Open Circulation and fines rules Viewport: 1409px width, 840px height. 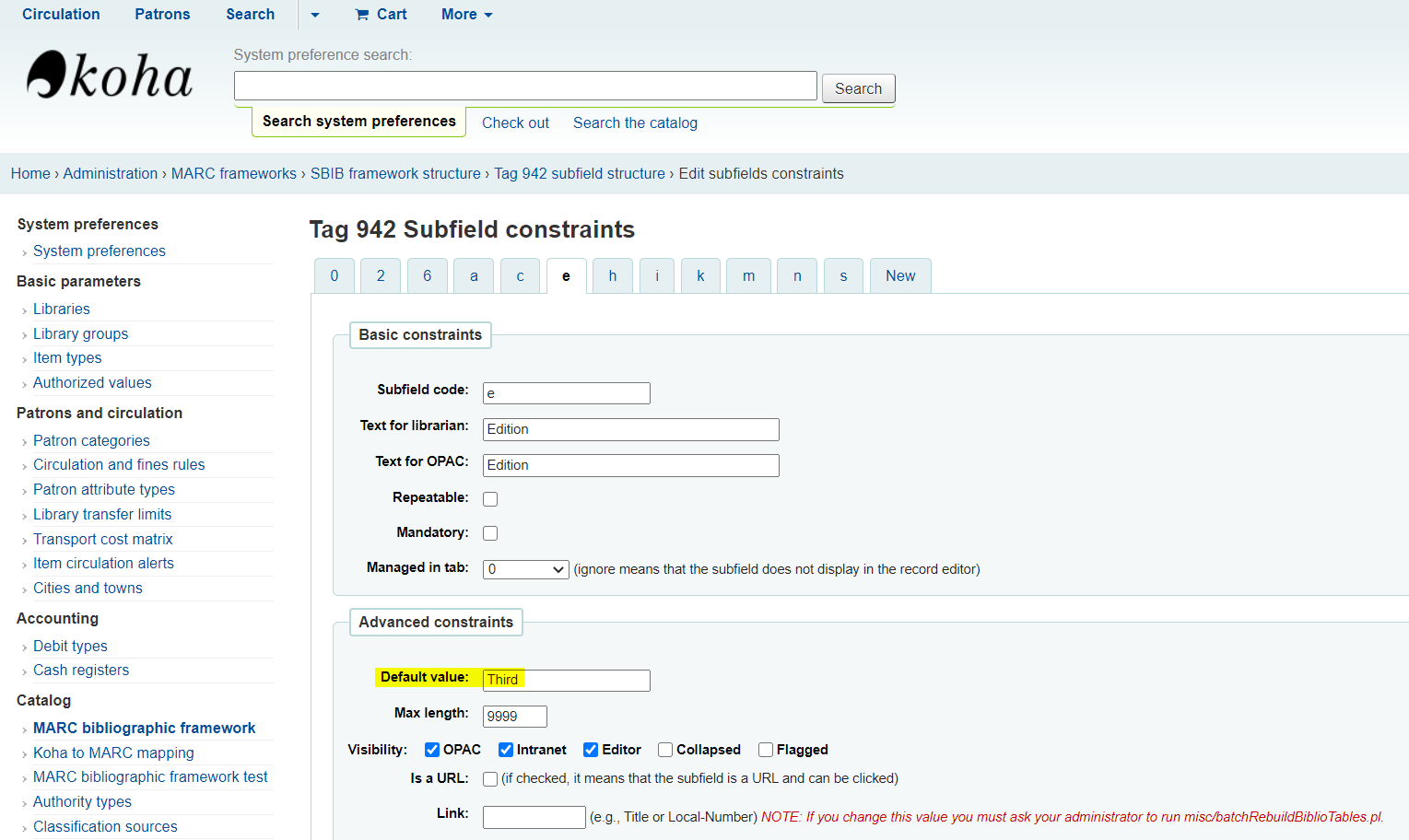(x=119, y=464)
